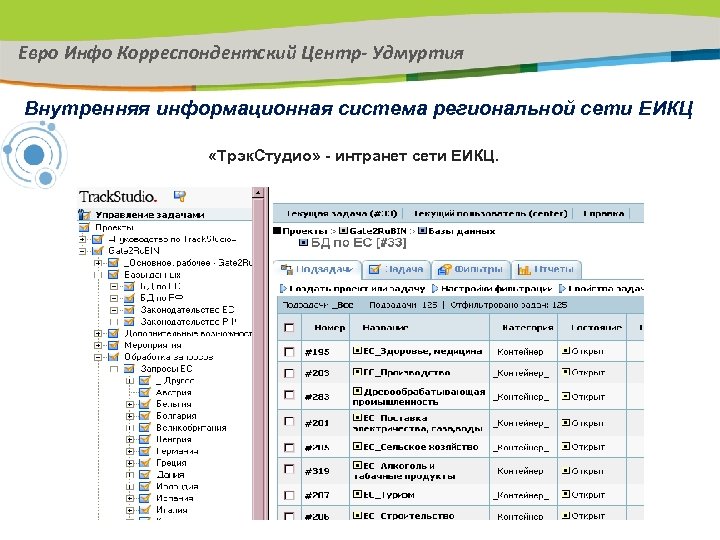Image resolution: width=720 pixels, height=540 pixels.
Task: Click the Отчеты chart icon
Action: 524,270
